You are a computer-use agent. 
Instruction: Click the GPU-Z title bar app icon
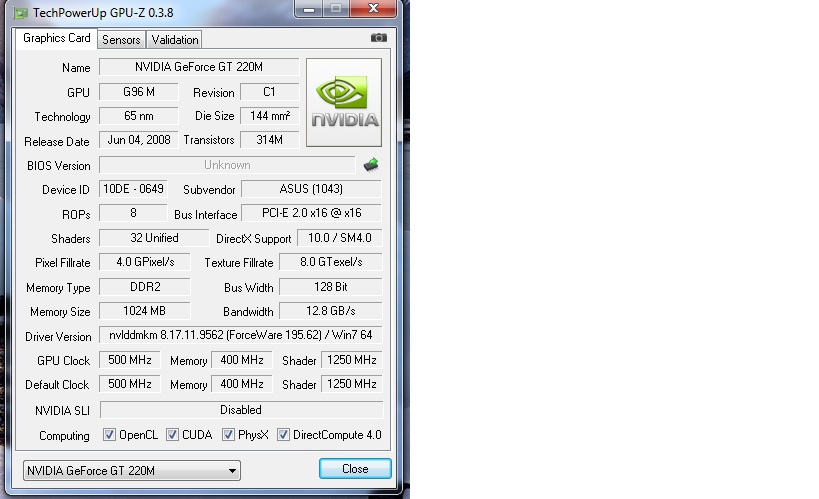pyautogui.click(x=21, y=13)
